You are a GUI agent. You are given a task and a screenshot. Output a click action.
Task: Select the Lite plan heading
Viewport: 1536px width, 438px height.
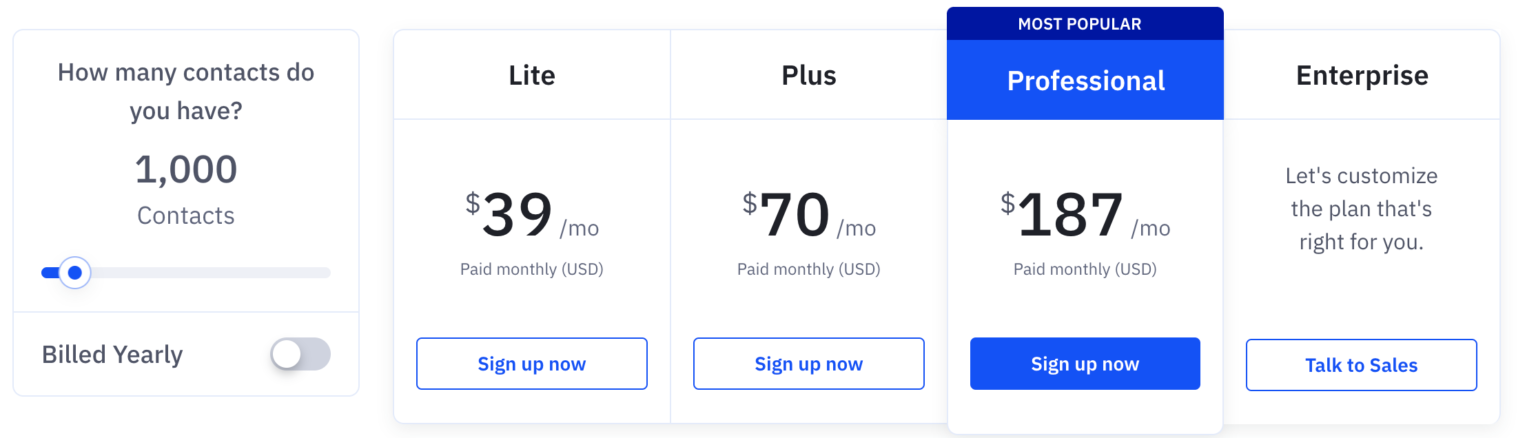coord(531,75)
